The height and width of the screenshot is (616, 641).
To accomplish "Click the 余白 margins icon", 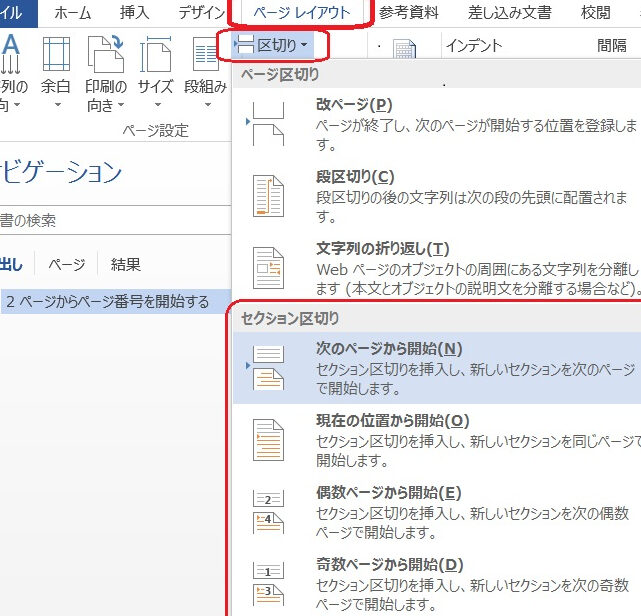I will pyautogui.click(x=56, y=54).
